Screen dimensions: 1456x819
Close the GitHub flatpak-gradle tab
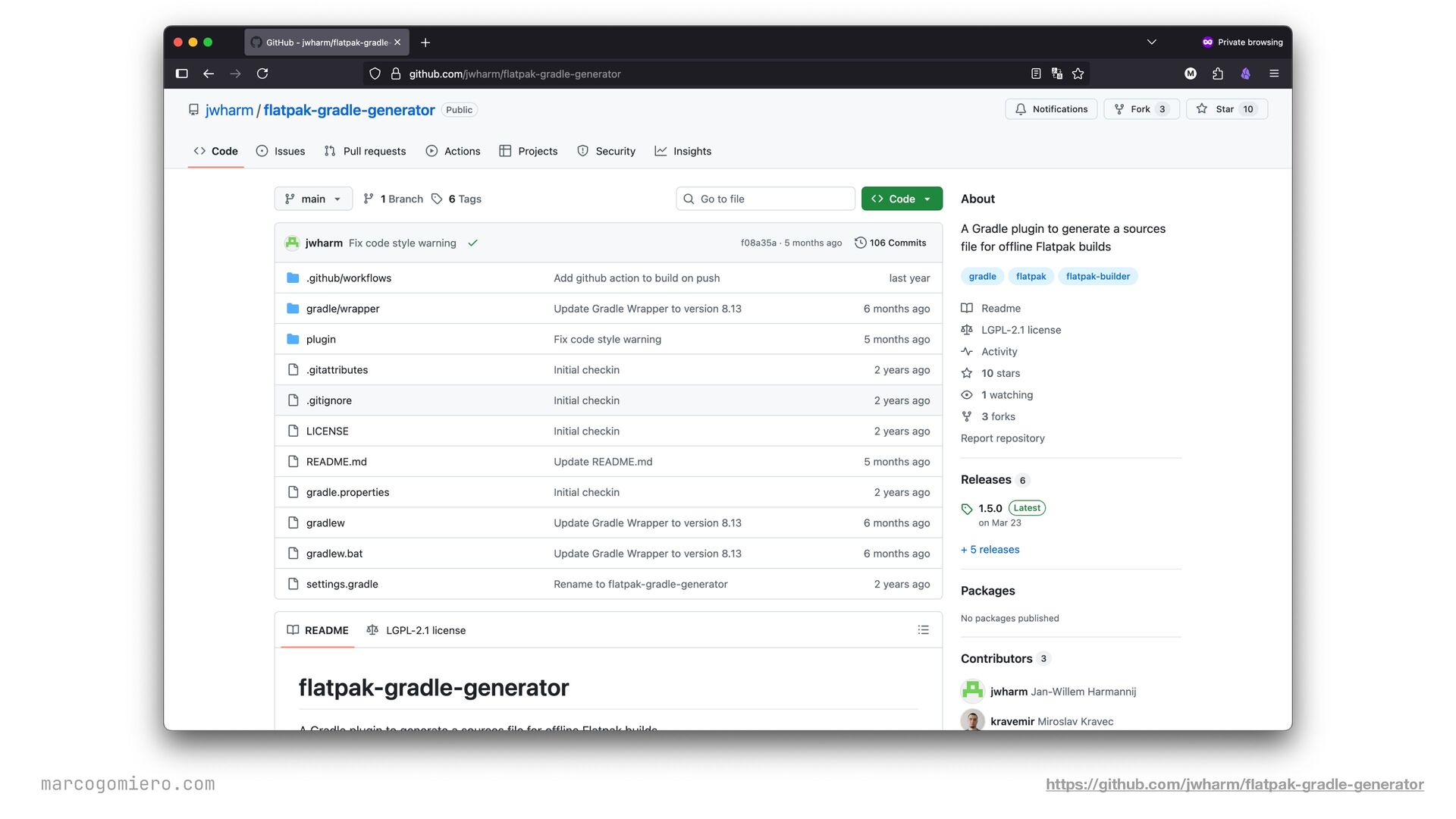click(x=397, y=42)
